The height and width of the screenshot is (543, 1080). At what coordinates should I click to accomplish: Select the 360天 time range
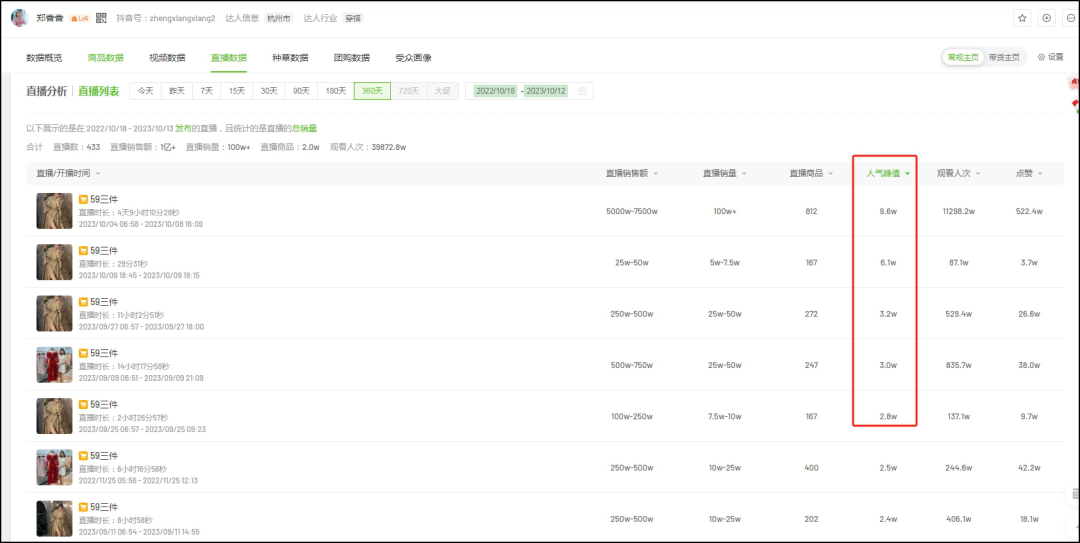click(x=373, y=91)
